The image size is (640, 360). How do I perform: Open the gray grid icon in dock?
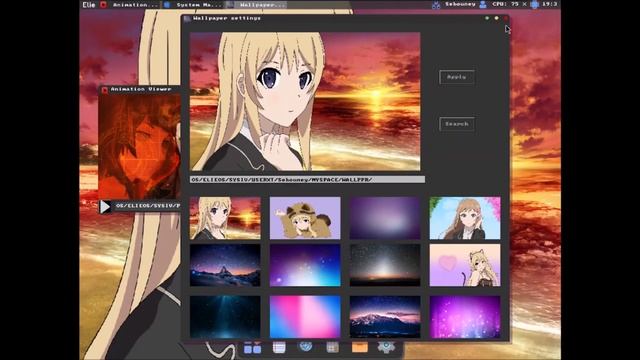click(x=333, y=347)
